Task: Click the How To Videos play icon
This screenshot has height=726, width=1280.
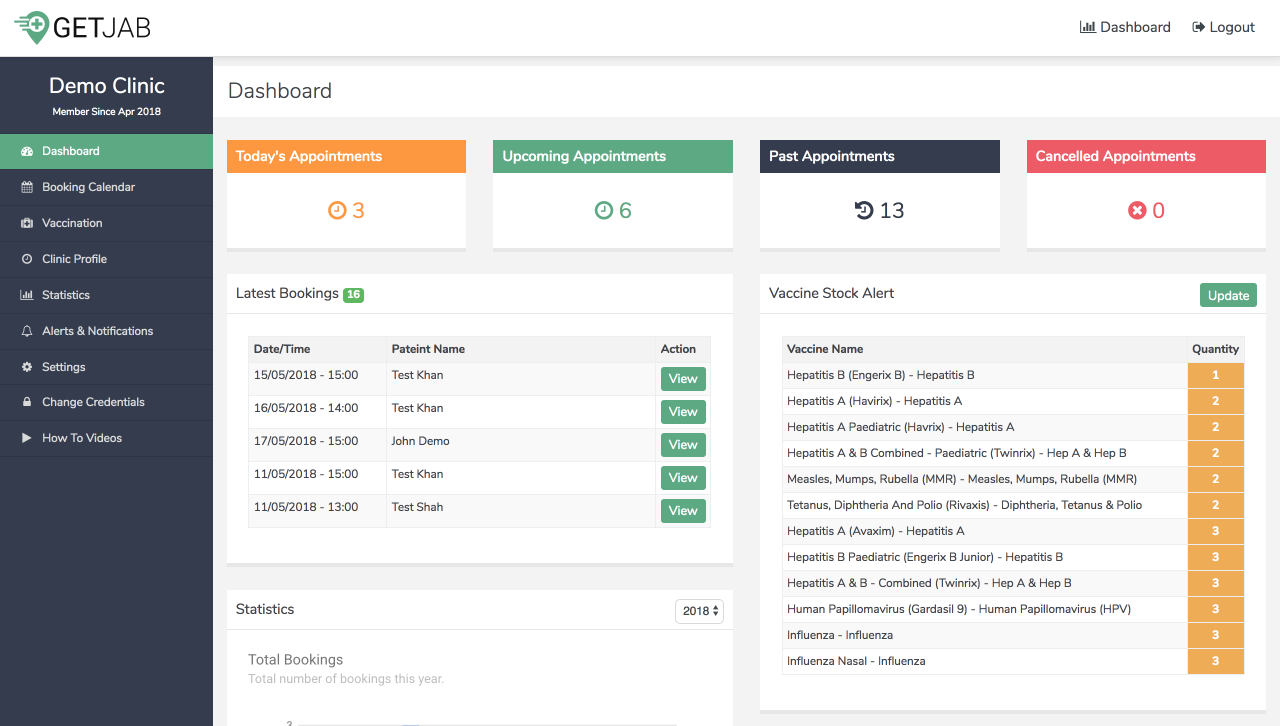Action: click(27, 438)
